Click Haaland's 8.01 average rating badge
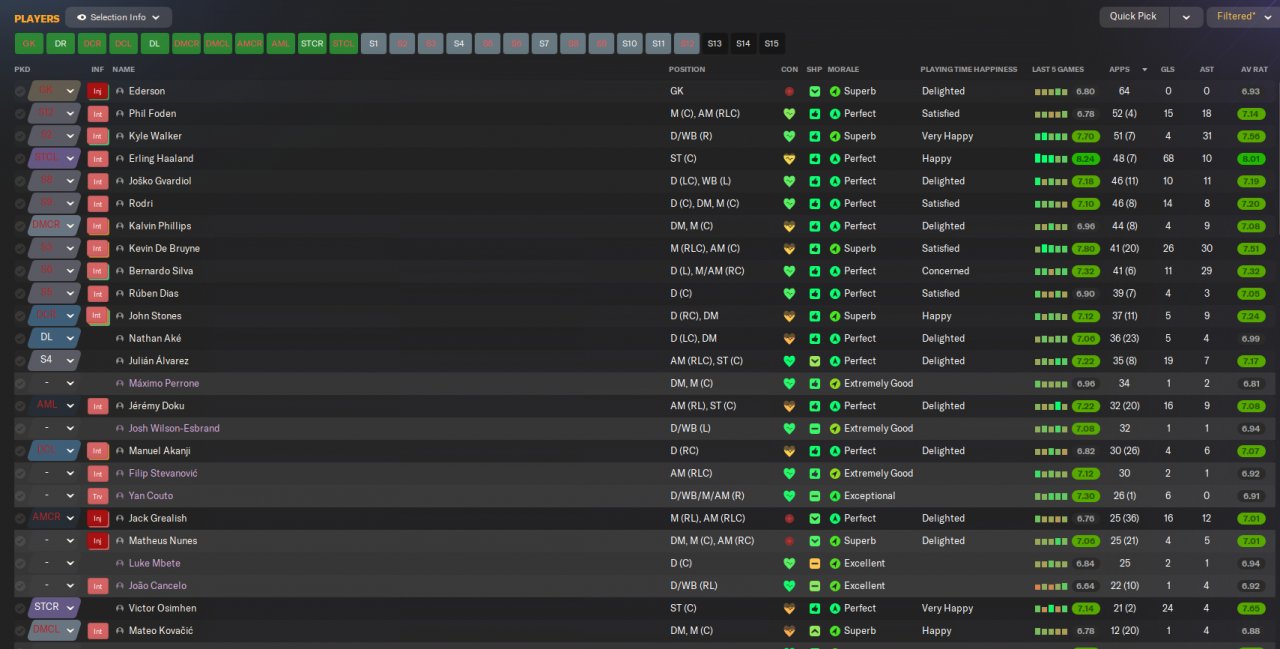The image size is (1280, 649). 1250,159
